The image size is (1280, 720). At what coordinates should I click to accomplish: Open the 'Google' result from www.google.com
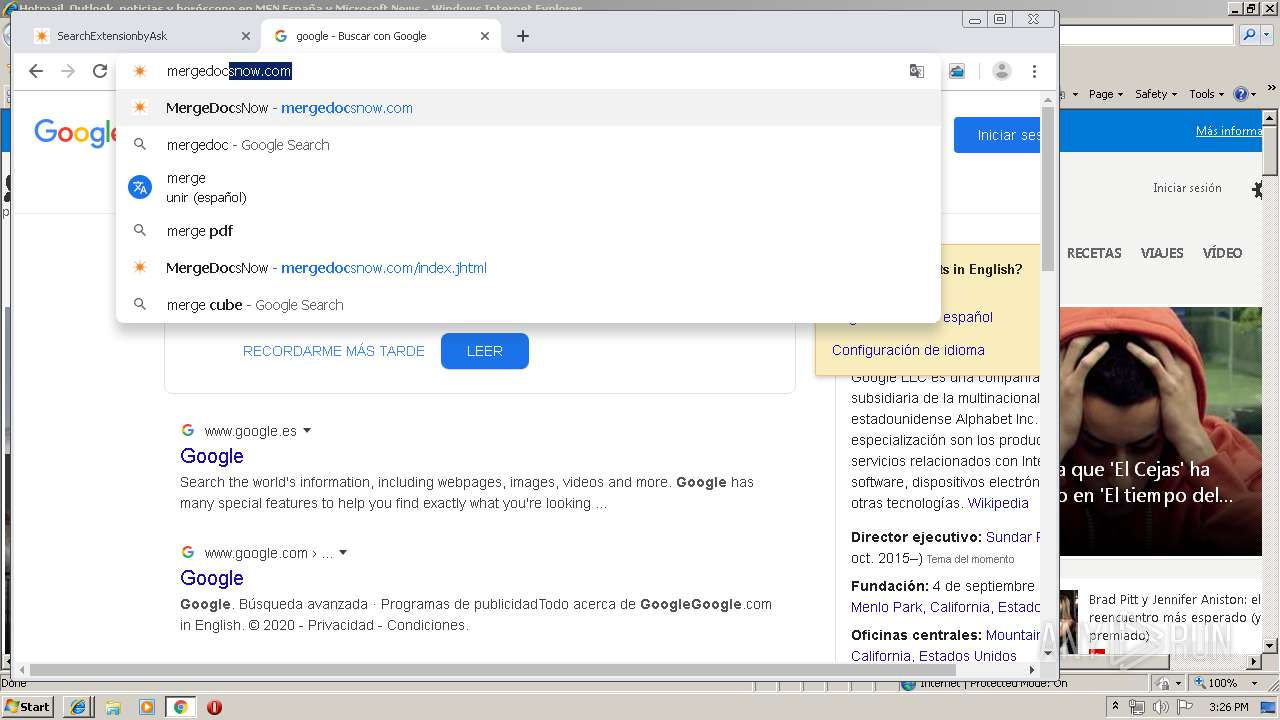point(212,578)
